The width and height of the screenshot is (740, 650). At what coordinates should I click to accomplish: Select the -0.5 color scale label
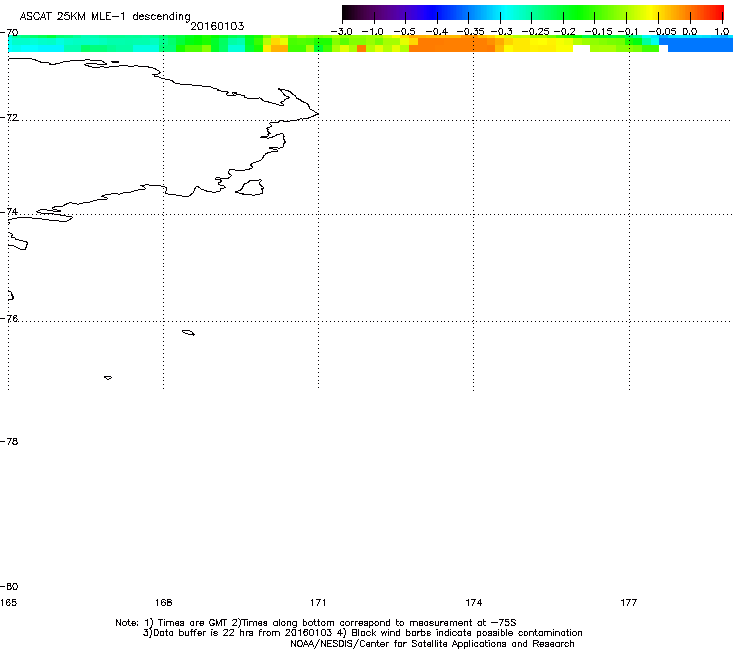(x=404, y=32)
